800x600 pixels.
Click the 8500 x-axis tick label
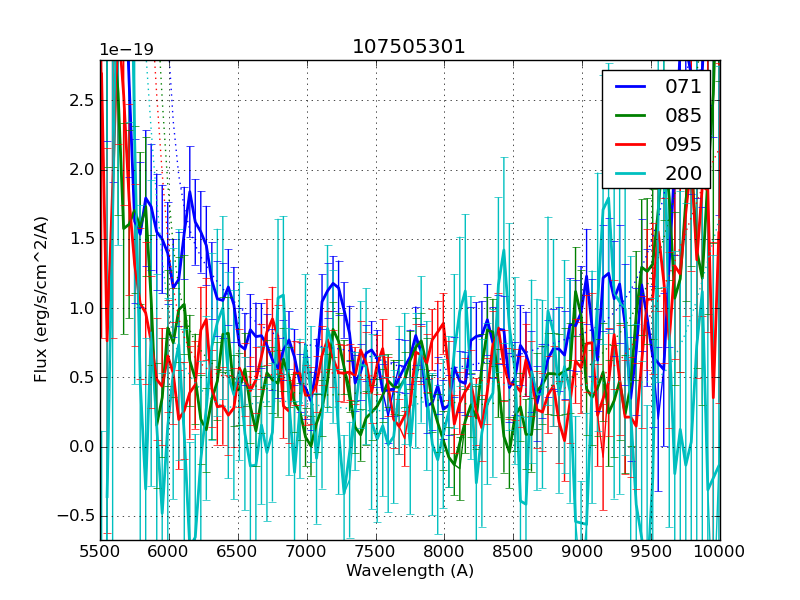click(513, 551)
